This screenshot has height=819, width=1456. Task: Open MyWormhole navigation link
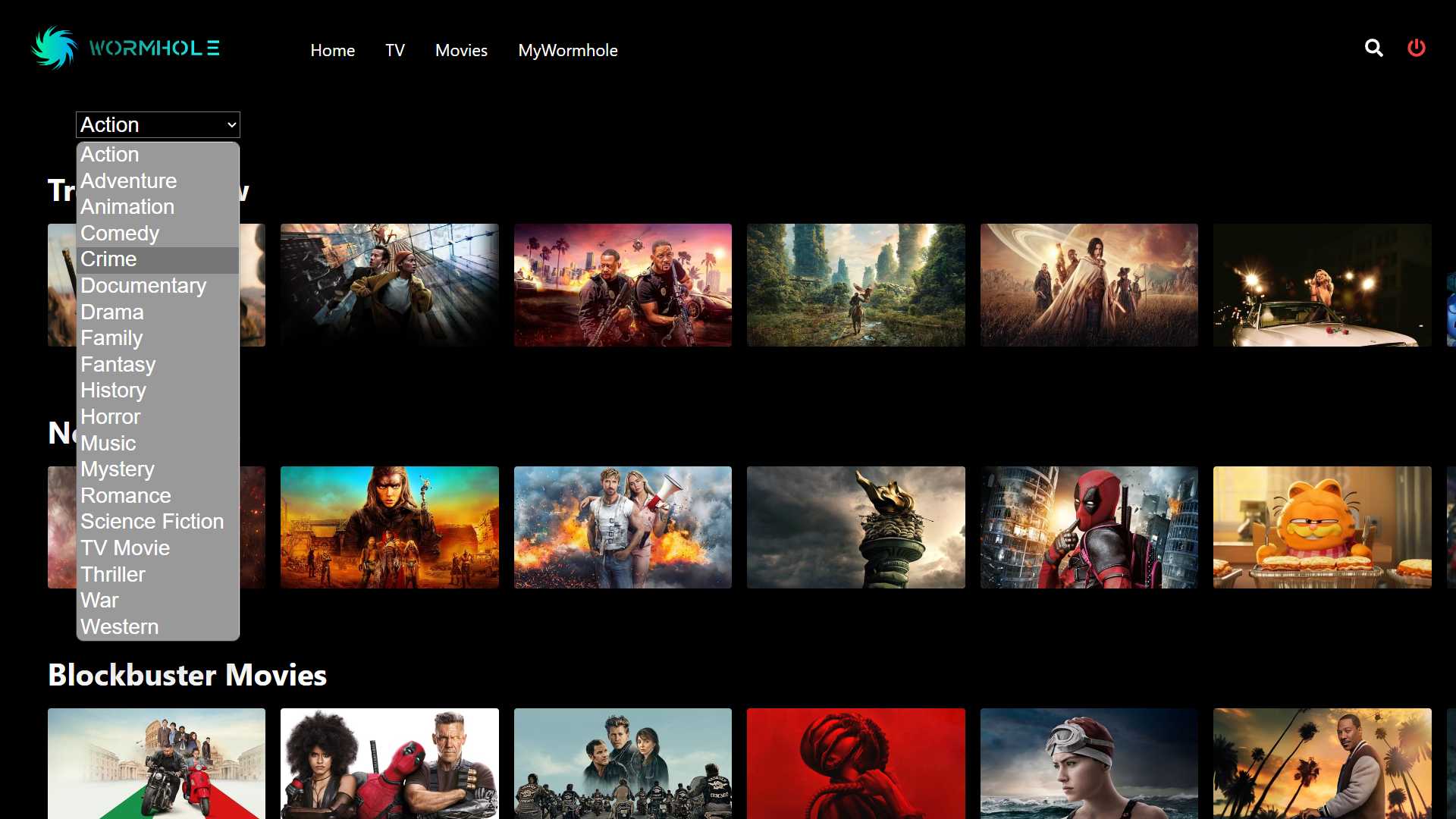pos(567,51)
